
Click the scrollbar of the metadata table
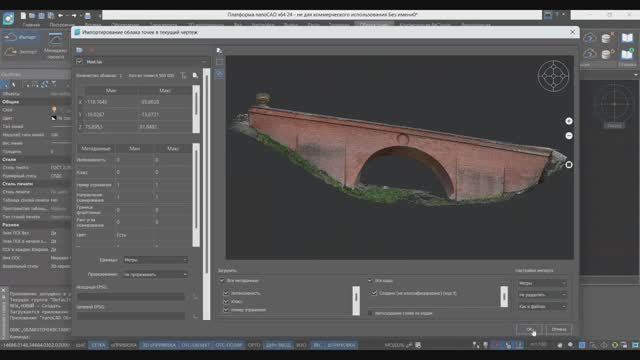(x=196, y=195)
